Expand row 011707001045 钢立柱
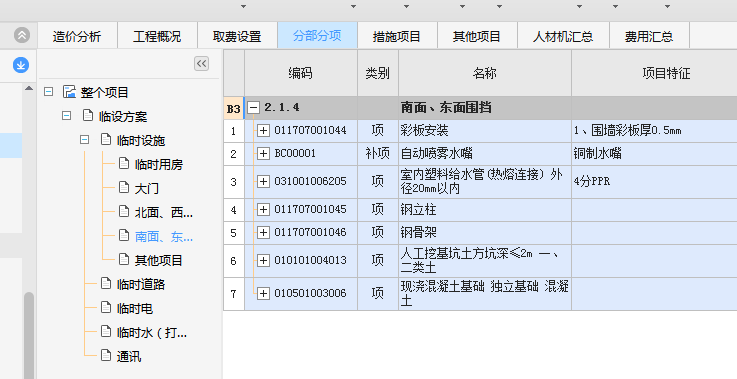 click(x=263, y=210)
